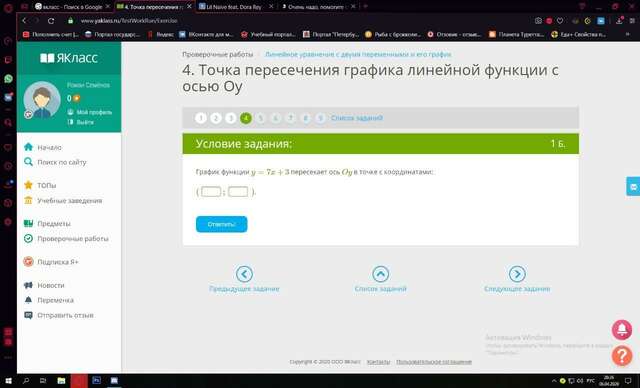Screen dimensions: 640x388
Task: Open Список заданий link in progress bar
Action: (x=357, y=118)
